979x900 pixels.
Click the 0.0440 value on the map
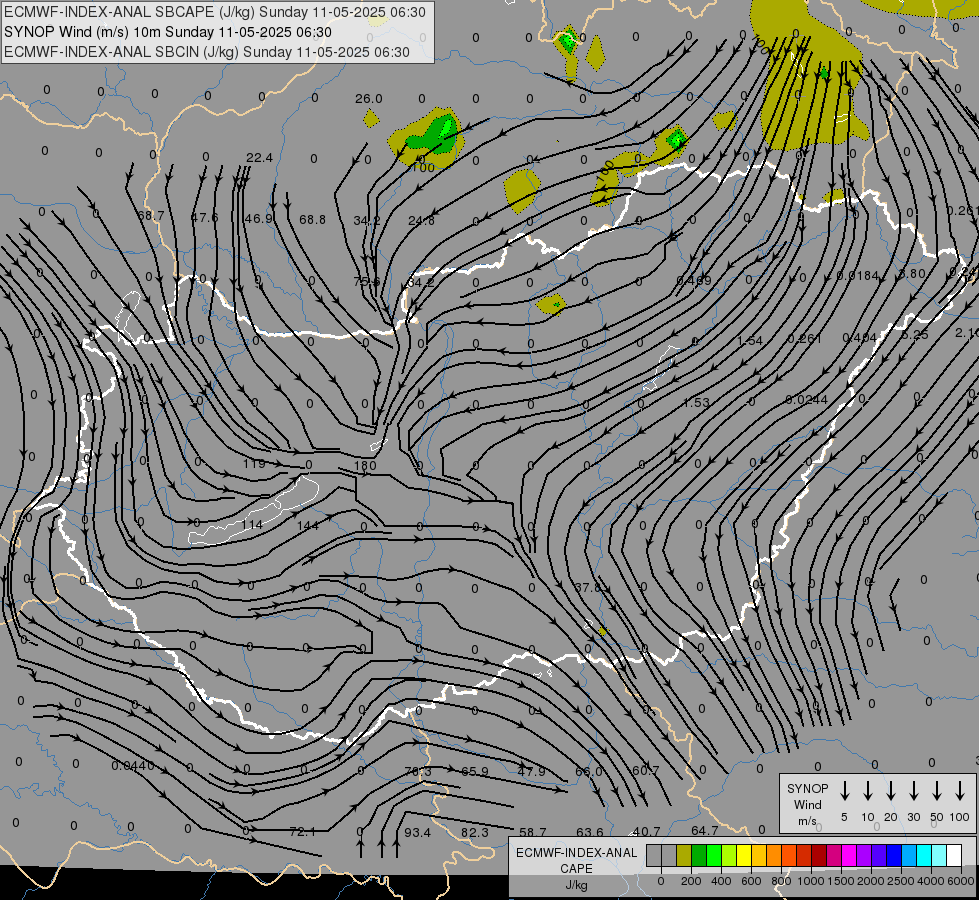pos(133,766)
